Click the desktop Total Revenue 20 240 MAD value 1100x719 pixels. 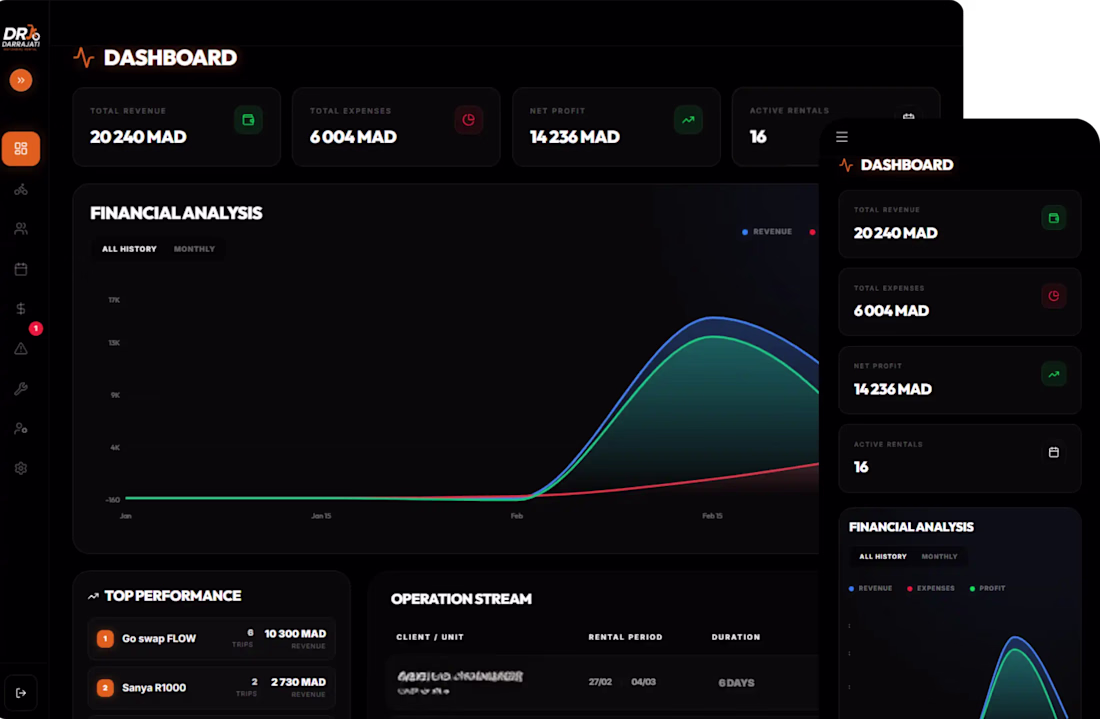coord(138,137)
